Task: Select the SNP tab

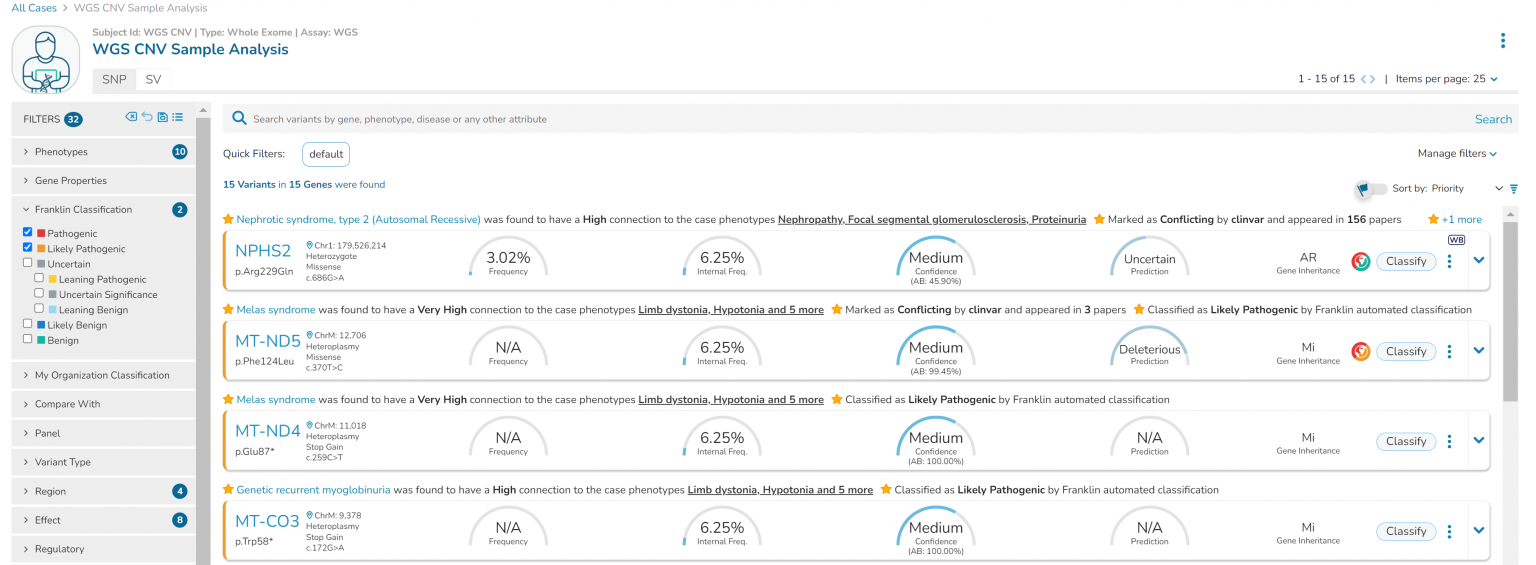Action: point(114,79)
